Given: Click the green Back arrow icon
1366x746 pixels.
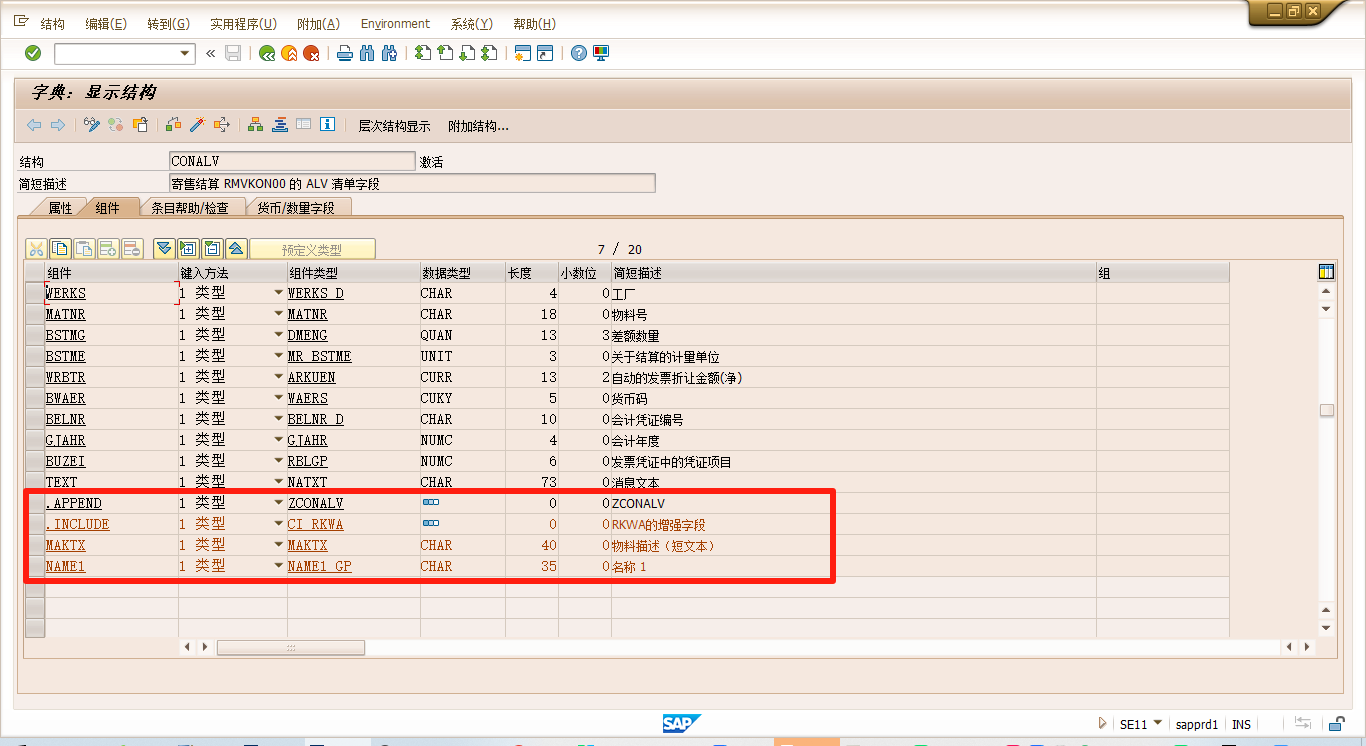Looking at the screenshot, I should tap(266, 53).
